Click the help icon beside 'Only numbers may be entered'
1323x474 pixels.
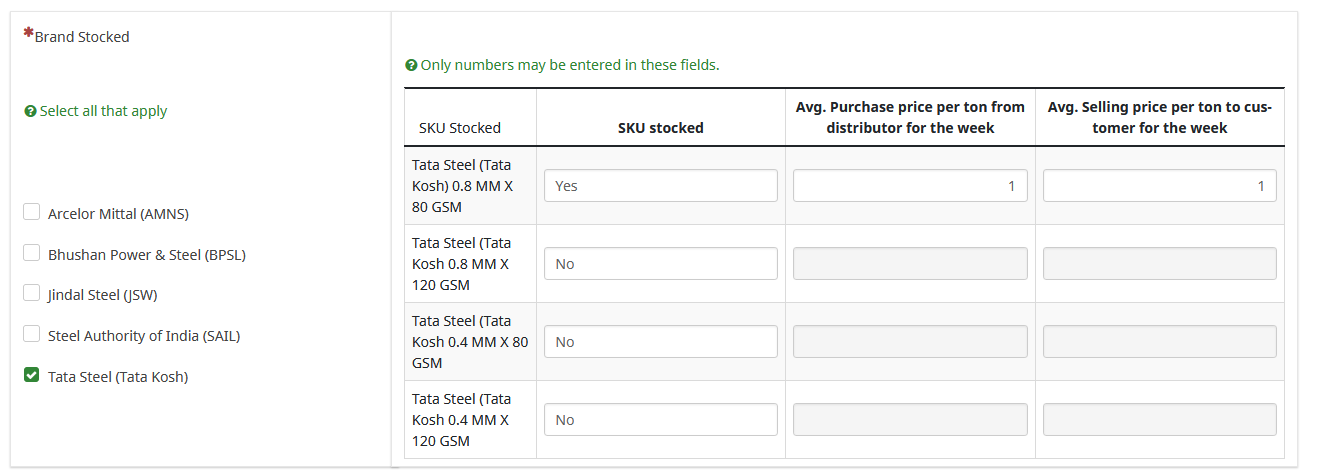tap(411, 66)
